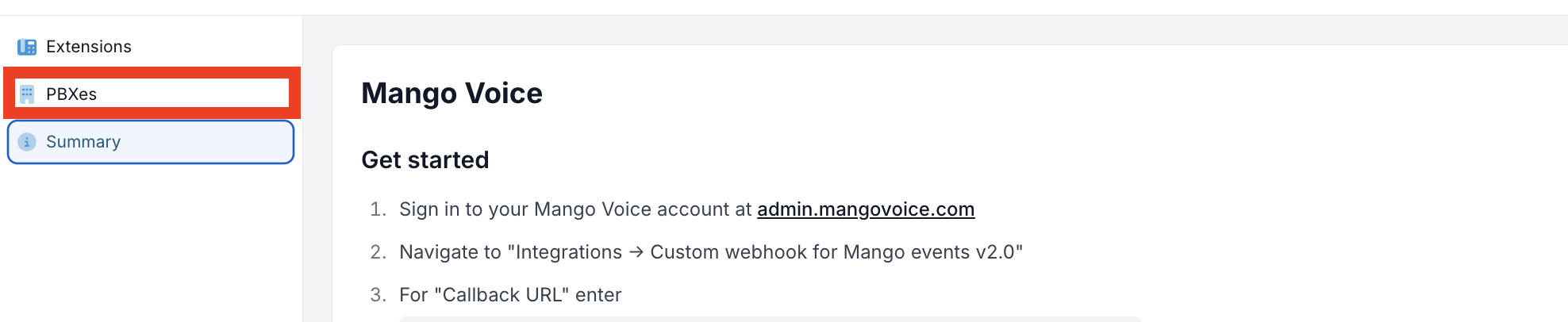
Task: Open the admin.mangovoice.com link
Action: tap(866, 209)
